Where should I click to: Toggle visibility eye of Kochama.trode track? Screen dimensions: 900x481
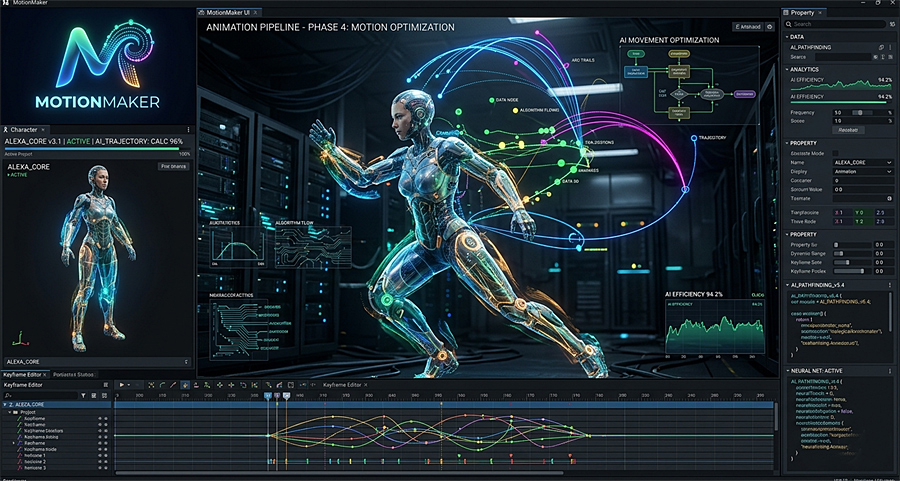tap(100, 449)
